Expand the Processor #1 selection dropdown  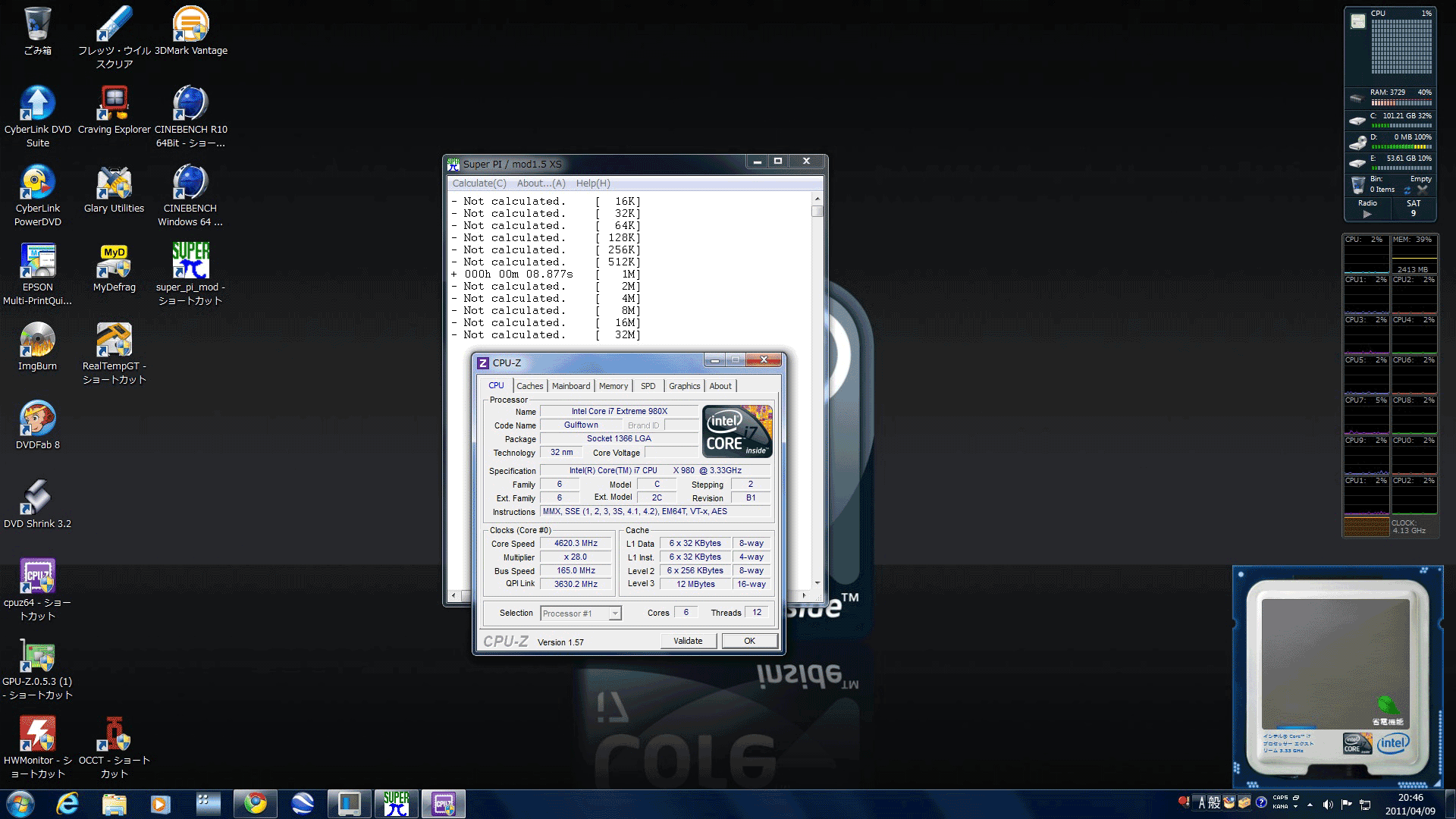click(x=615, y=613)
